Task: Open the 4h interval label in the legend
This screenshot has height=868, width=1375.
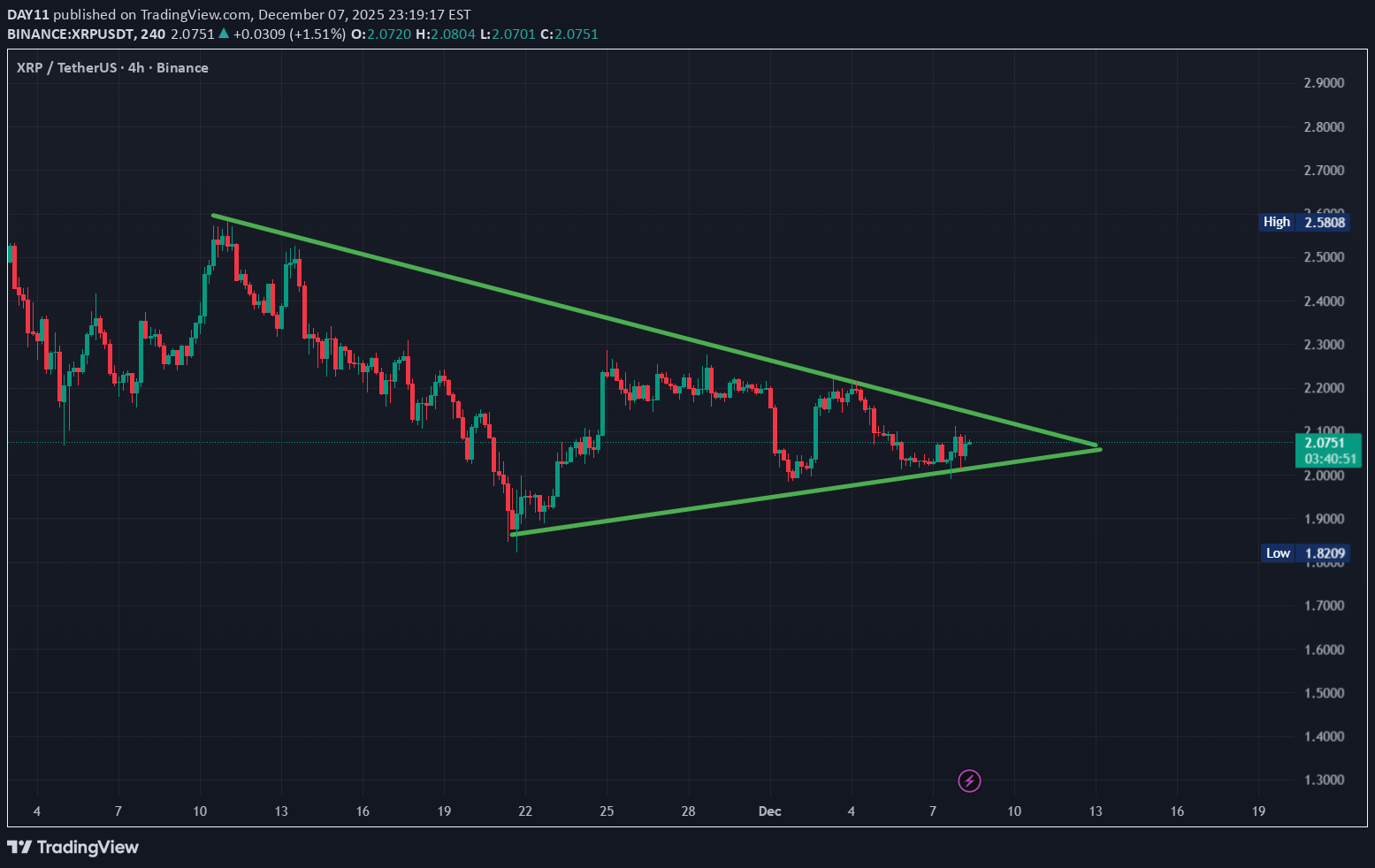Action: pyautogui.click(x=134, y=67)
